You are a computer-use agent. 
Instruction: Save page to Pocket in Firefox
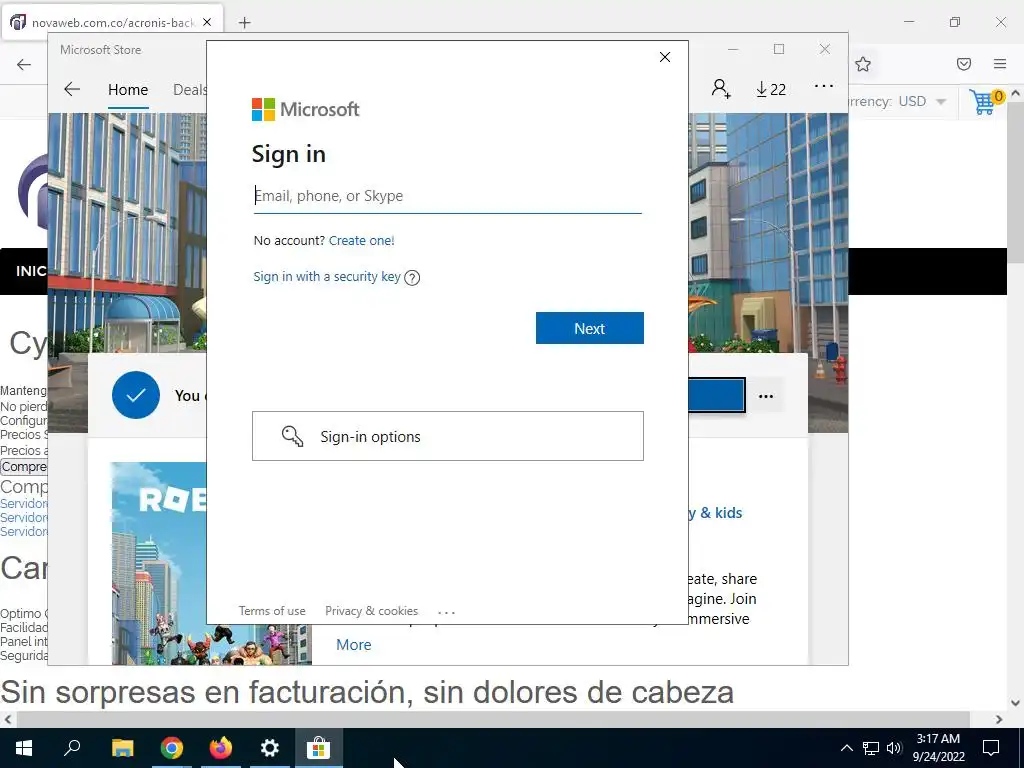pos(964,64)
